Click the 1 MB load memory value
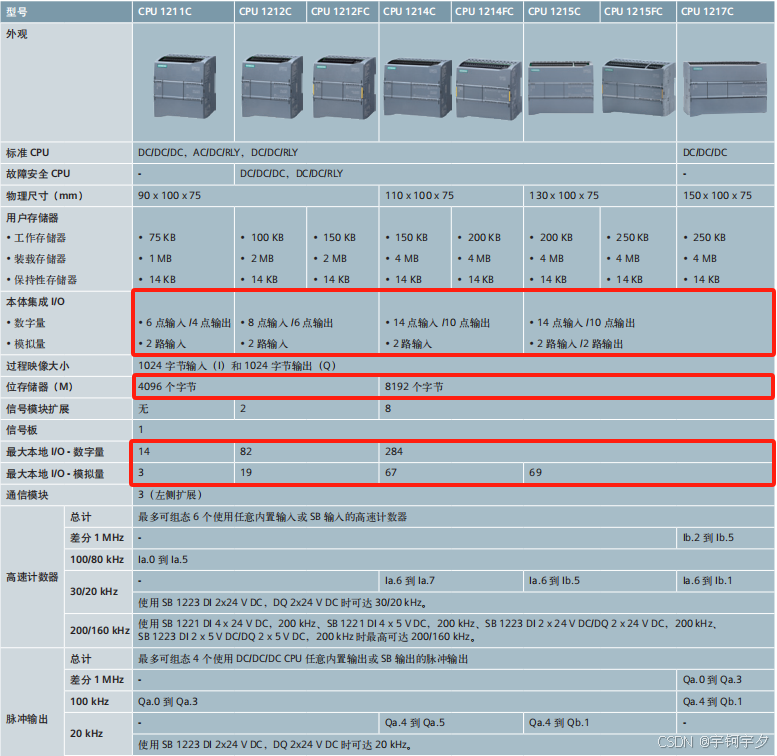The image size is (777, 756). point(160,259)
